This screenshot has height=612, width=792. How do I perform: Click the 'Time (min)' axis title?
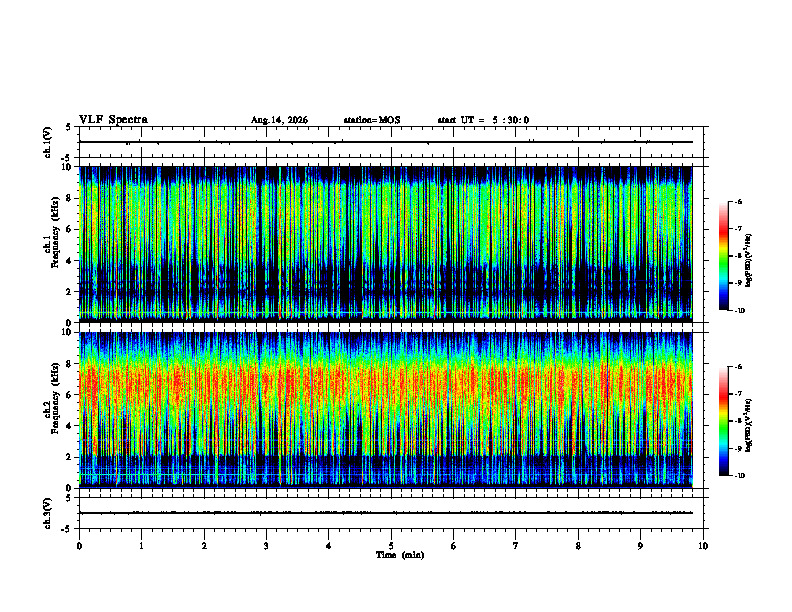(x=400, y=555)
